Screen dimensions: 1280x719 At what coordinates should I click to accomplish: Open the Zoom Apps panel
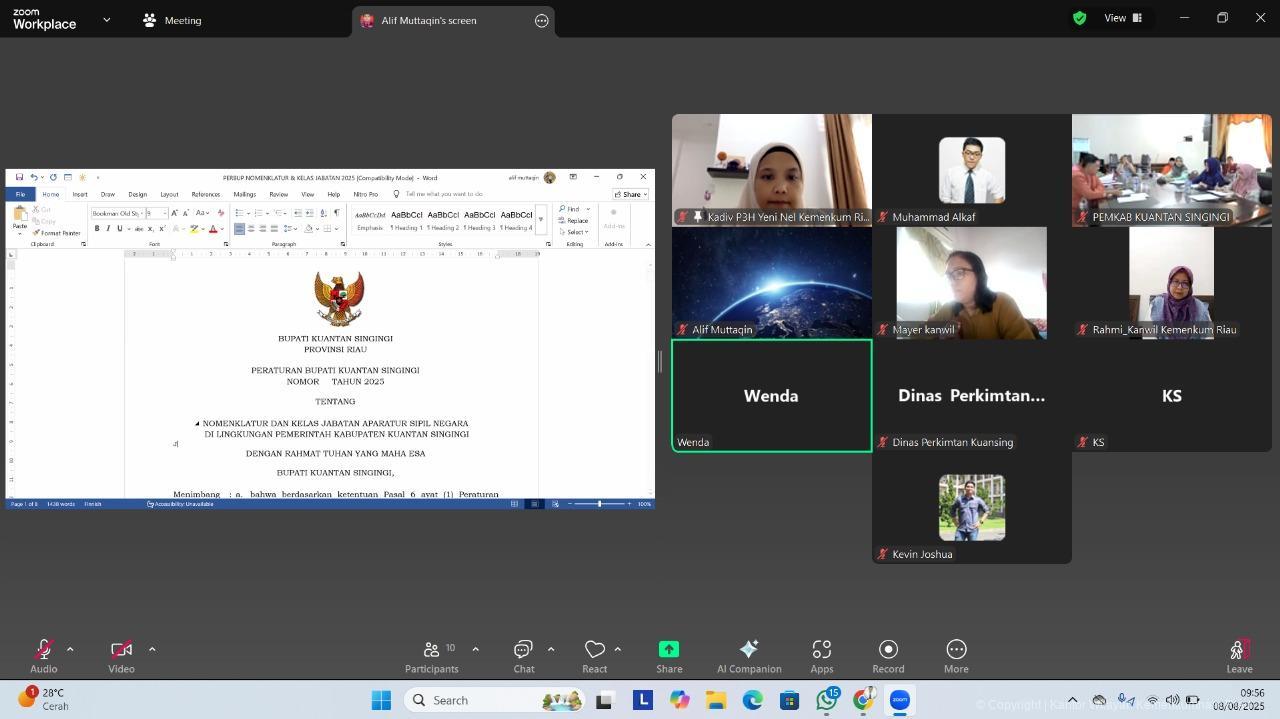(x=822, y=656)
